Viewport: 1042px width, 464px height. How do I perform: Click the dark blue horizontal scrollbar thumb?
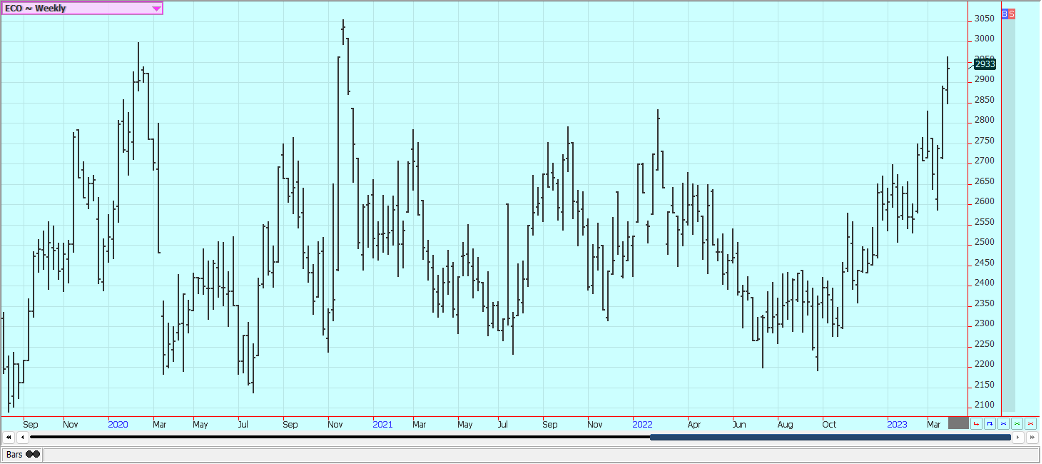830,437
